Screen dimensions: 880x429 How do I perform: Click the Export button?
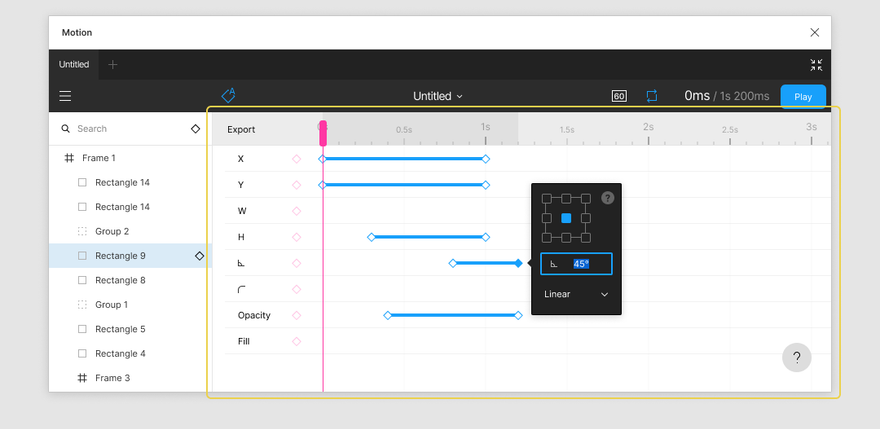241,129
